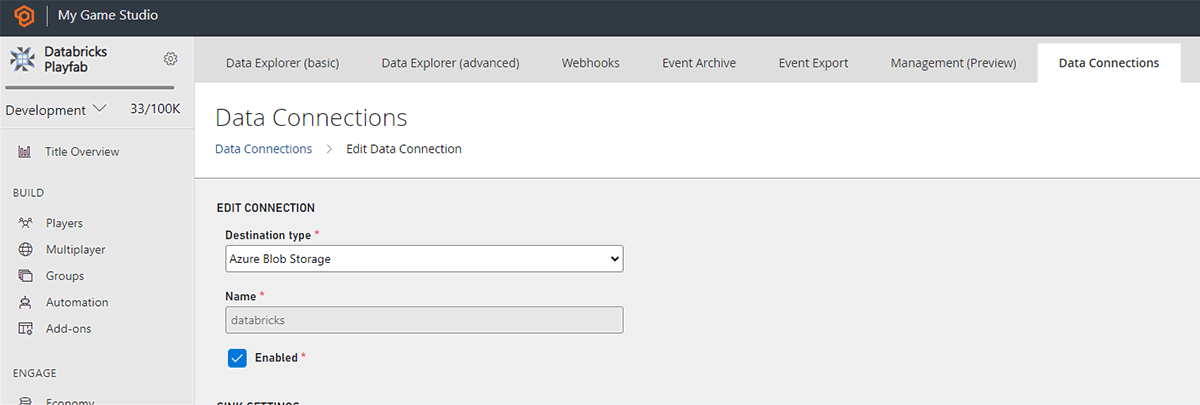Click the 33/100K usage indicator
1200x405 pixels.
pos(155,109)
